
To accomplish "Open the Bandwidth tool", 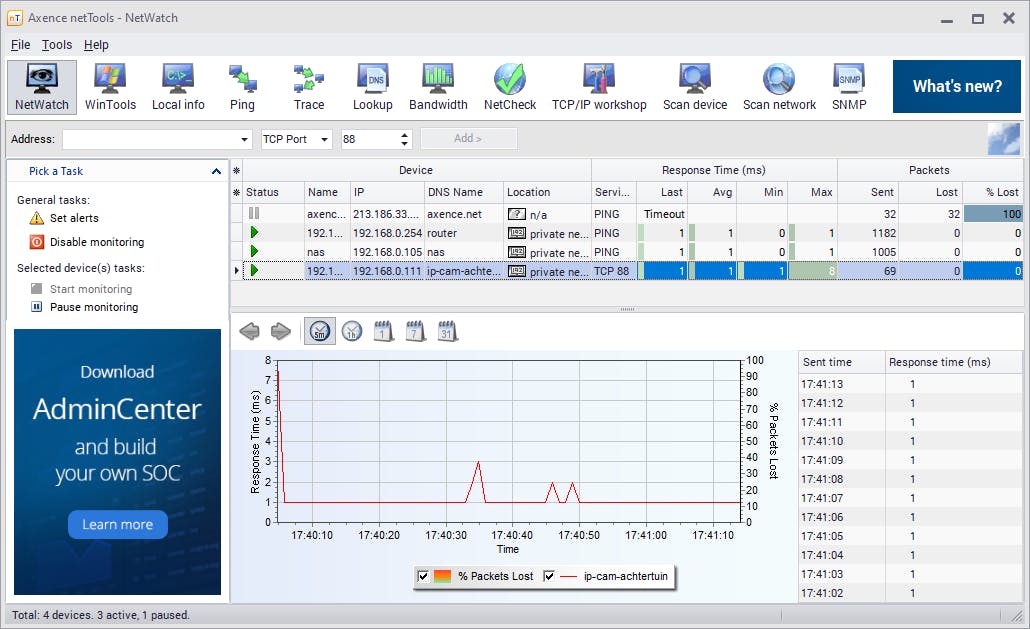I will [438, 87].
